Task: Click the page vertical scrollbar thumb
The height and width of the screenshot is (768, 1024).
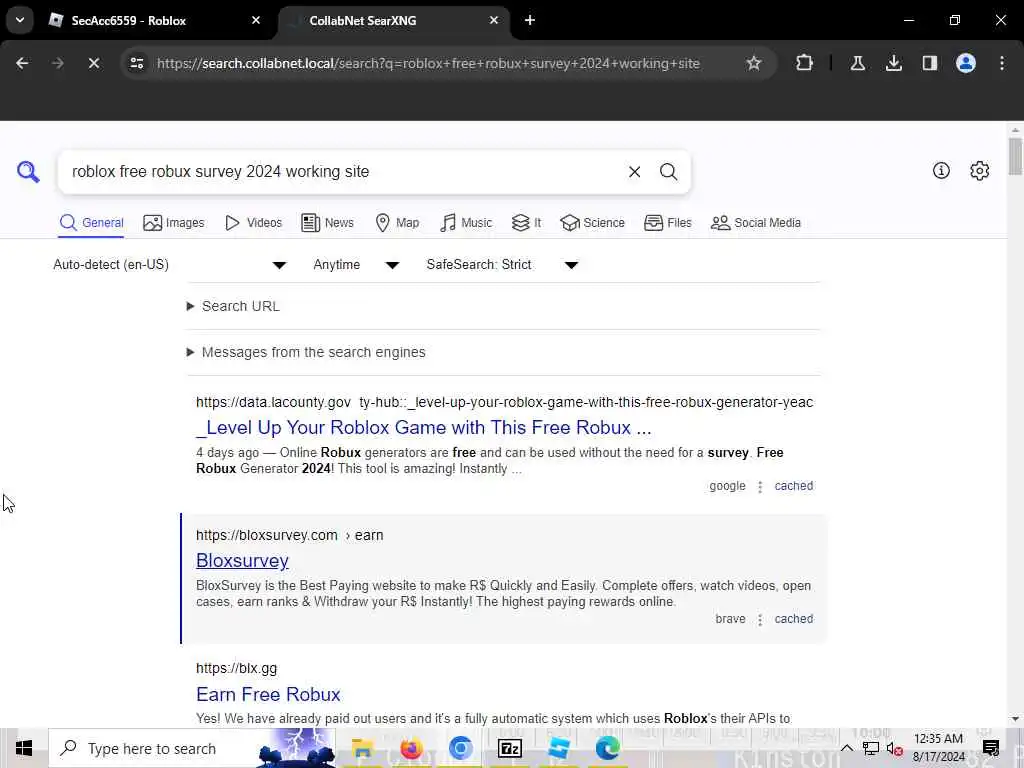Action: coord(1015,157)
